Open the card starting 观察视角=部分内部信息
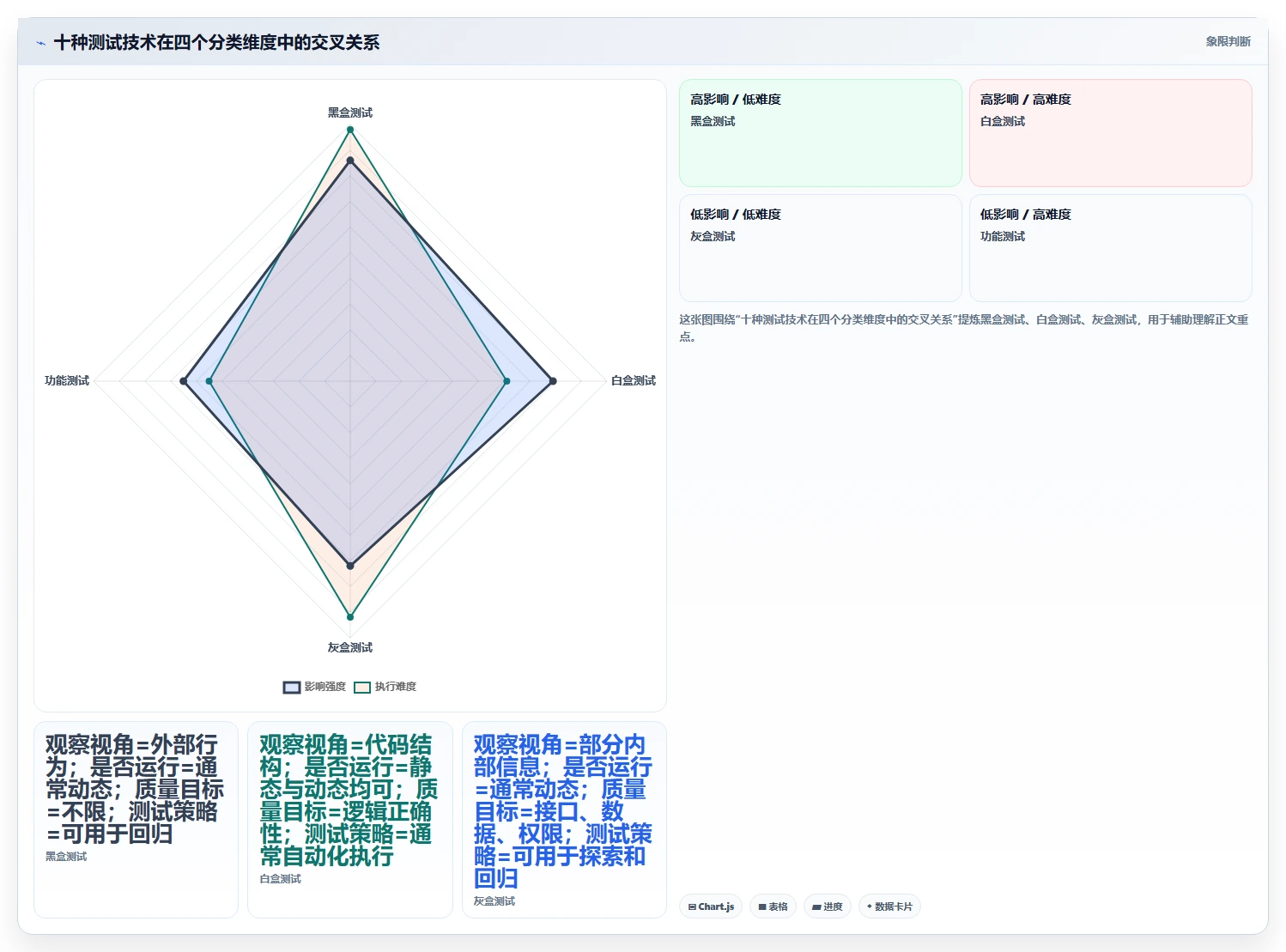1286x952 pixels. (x=564, y=820)
